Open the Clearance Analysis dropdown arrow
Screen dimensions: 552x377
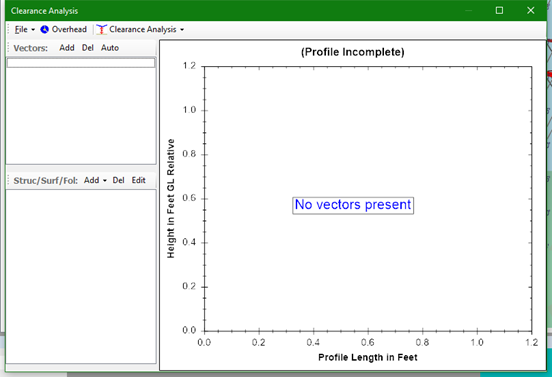tap(182, 30)
